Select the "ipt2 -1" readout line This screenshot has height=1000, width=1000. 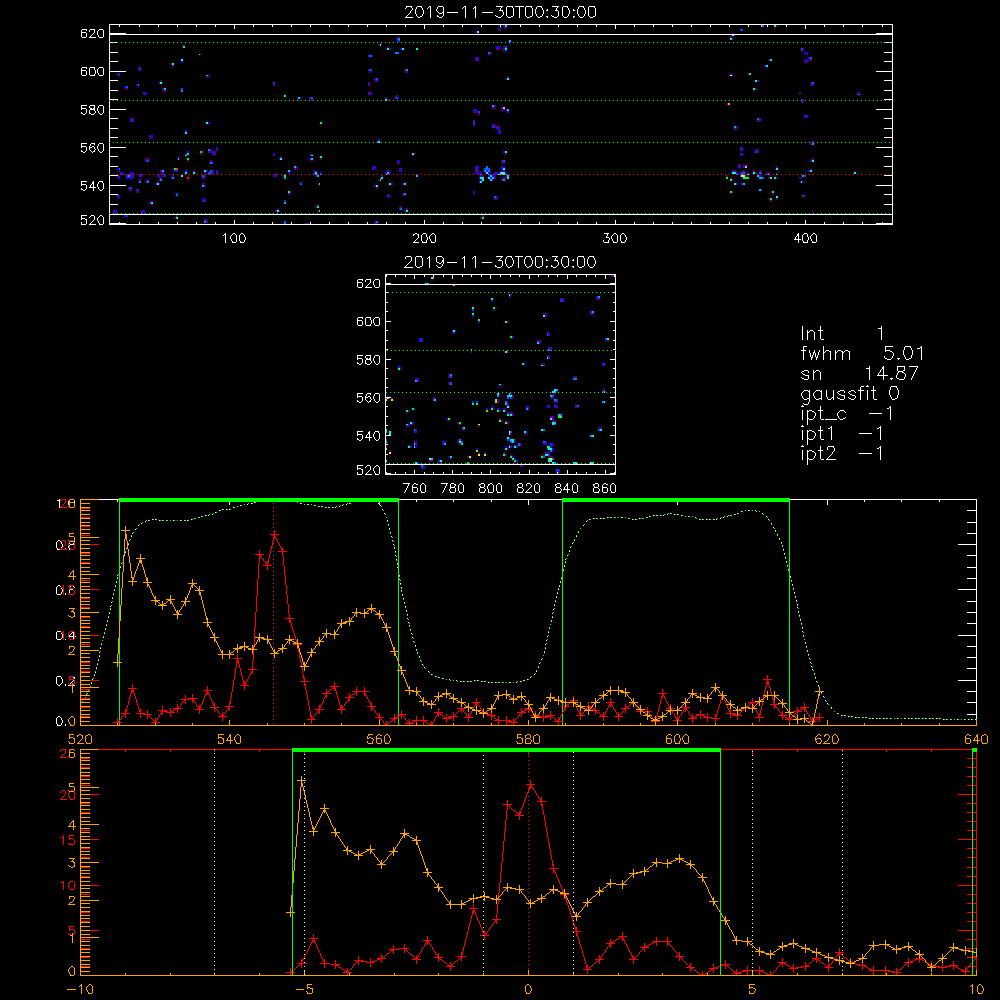tap(842, 453)
